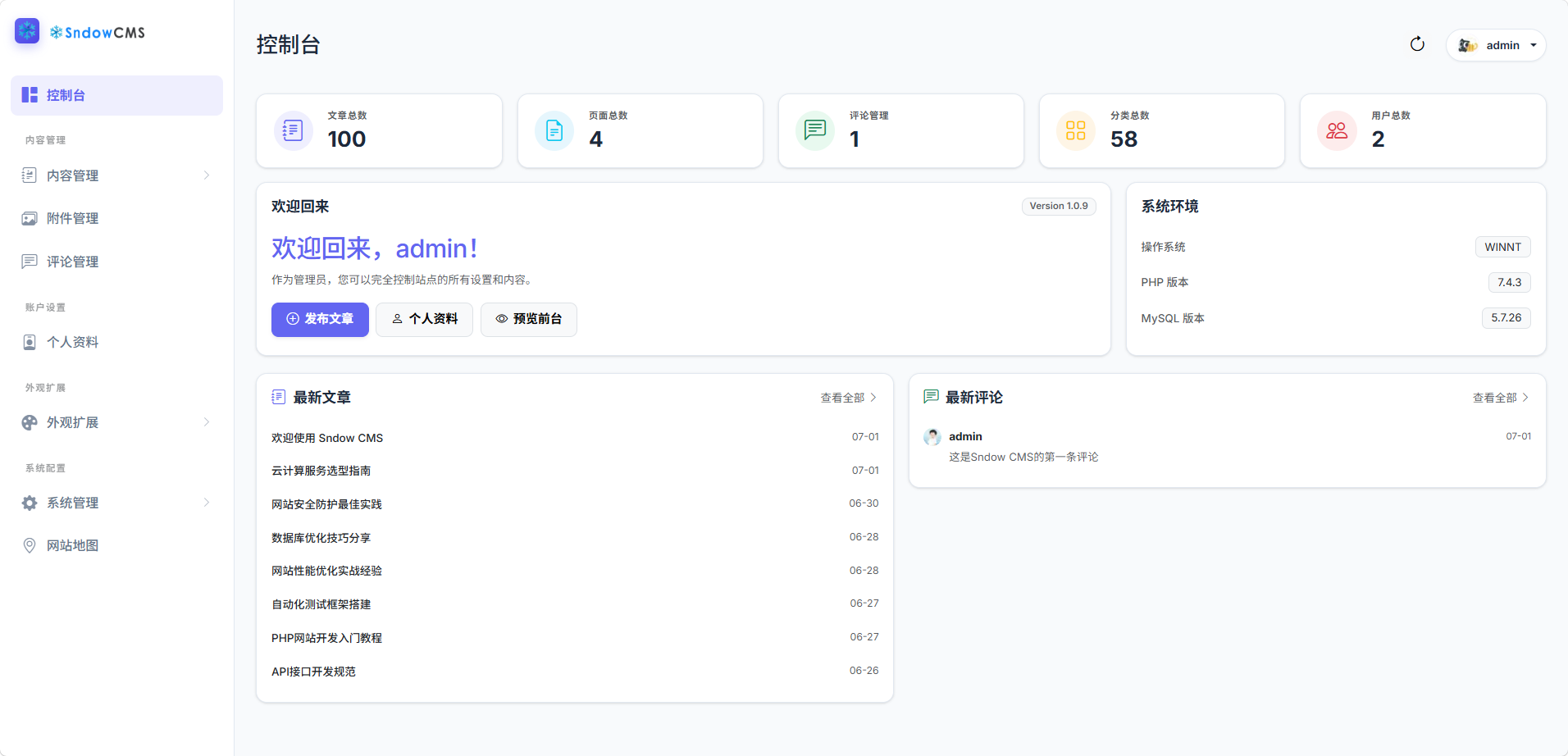
Task: Click the 页面总数 value 4
Action: [x=596, y=139]
